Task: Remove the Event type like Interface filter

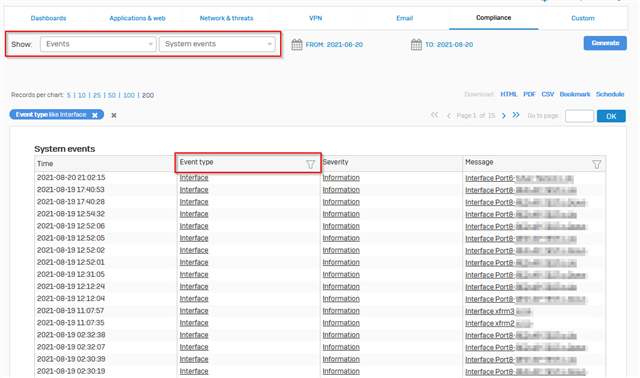Action: (x=95, y=115)
